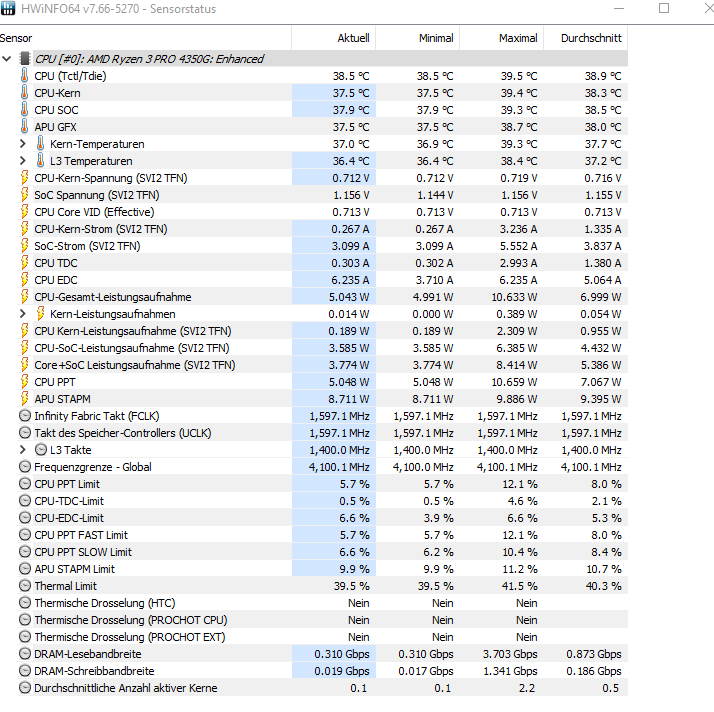The height and width of the screenshot is (712, 714).
Task: Click the 38.9 °C average CPU Tctl/Tdie value
Action: [603, 76]
